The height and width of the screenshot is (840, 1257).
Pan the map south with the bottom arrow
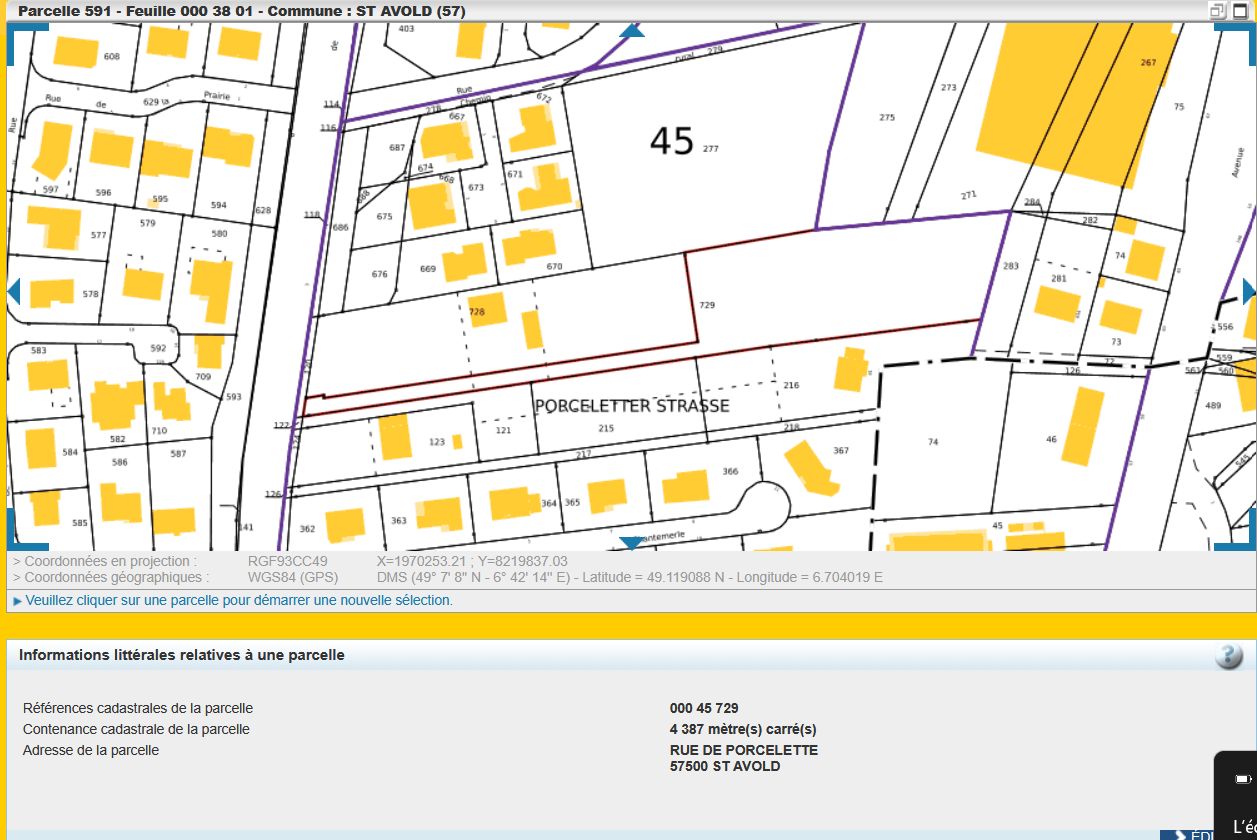[x=631, y=543]
